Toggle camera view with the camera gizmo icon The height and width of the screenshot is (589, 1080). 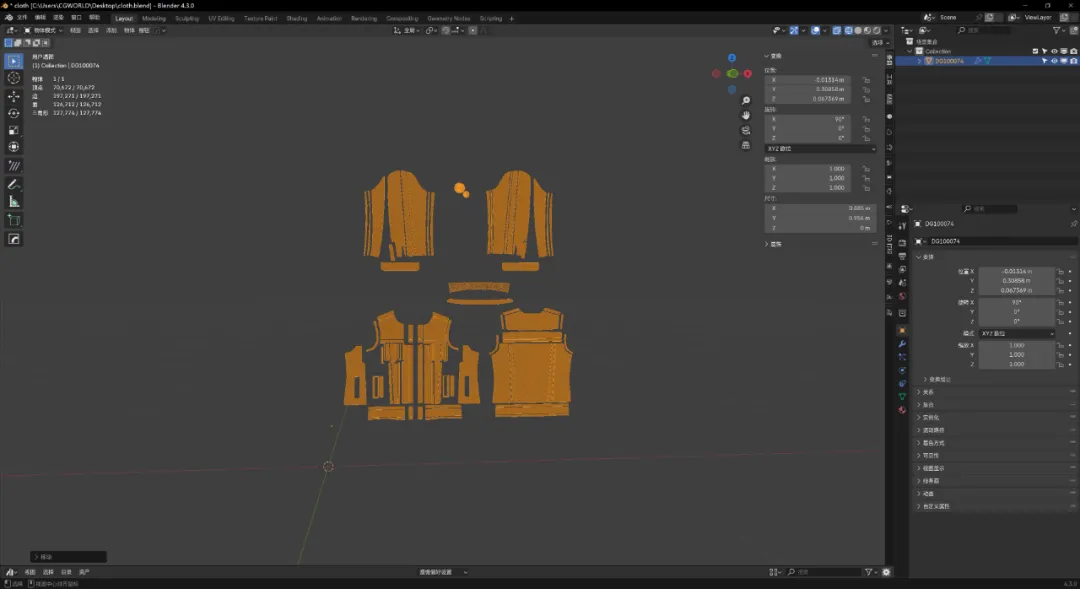click(746, 130)
